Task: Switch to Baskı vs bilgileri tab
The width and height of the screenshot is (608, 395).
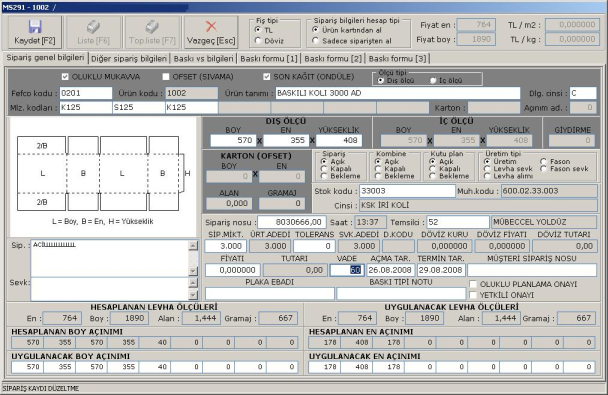Action: (x=204, y=59)
